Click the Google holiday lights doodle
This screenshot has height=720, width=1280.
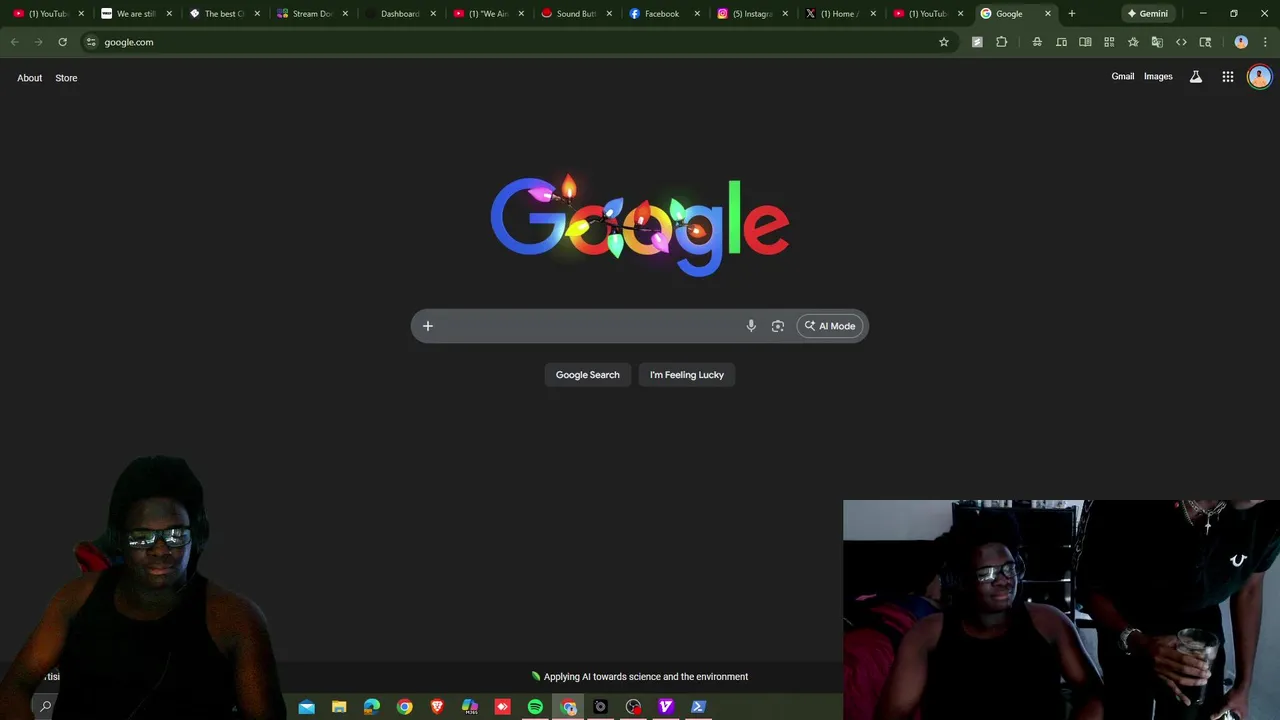point(640,224)
